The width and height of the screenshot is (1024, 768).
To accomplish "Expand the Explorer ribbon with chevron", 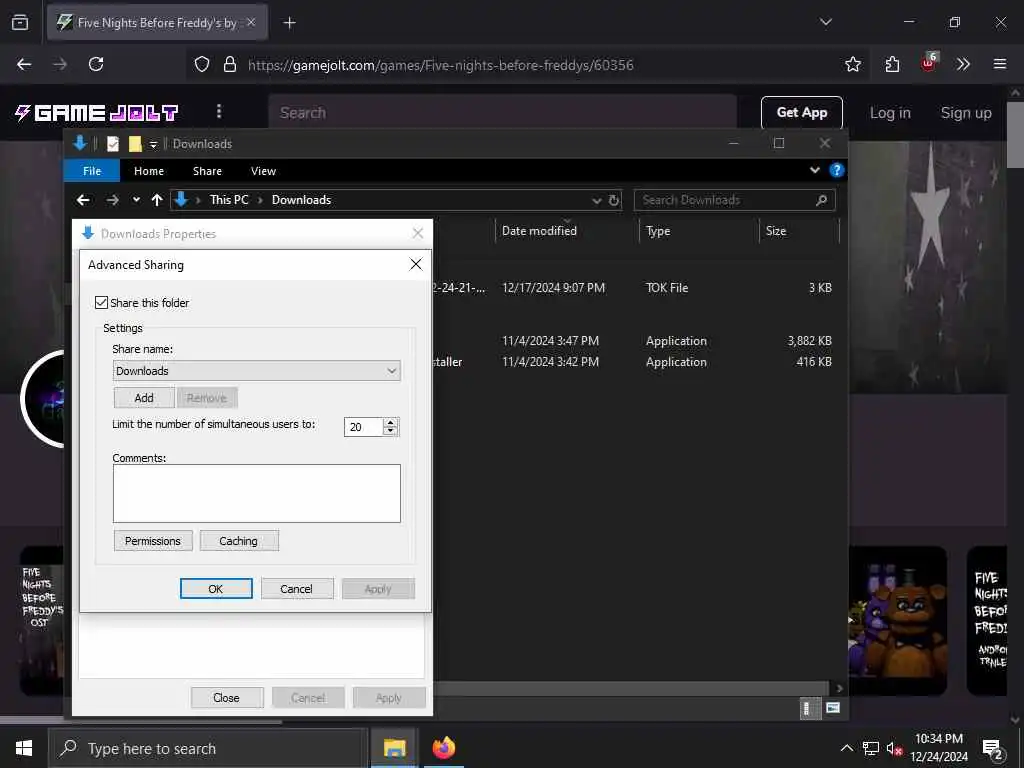I will 814,170.
